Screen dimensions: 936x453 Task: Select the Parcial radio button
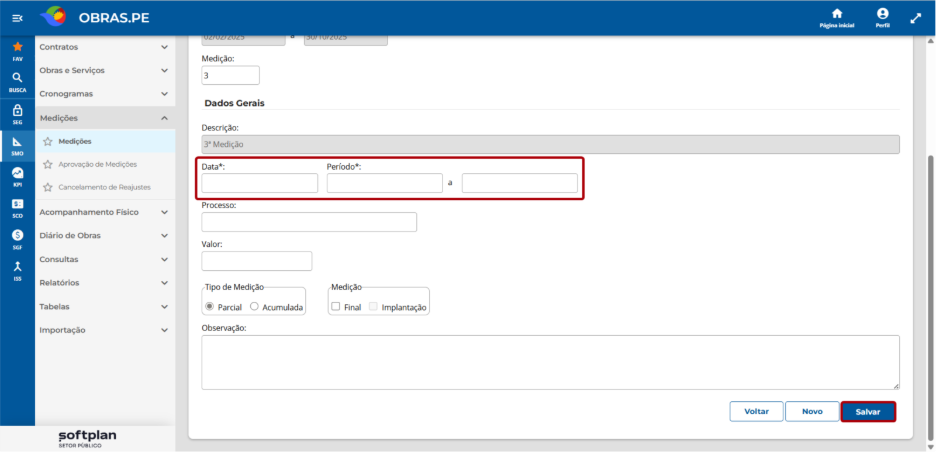210,307
